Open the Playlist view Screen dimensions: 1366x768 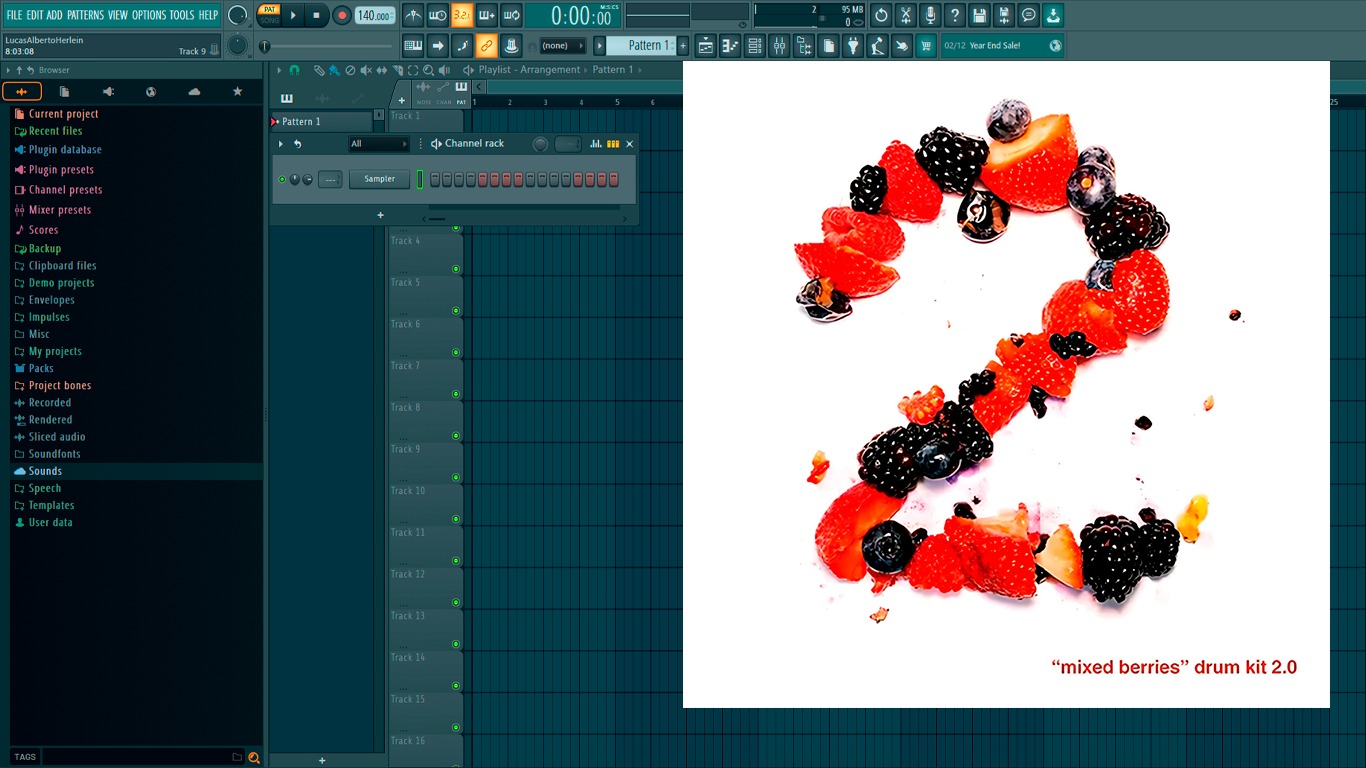click(706, 46)
